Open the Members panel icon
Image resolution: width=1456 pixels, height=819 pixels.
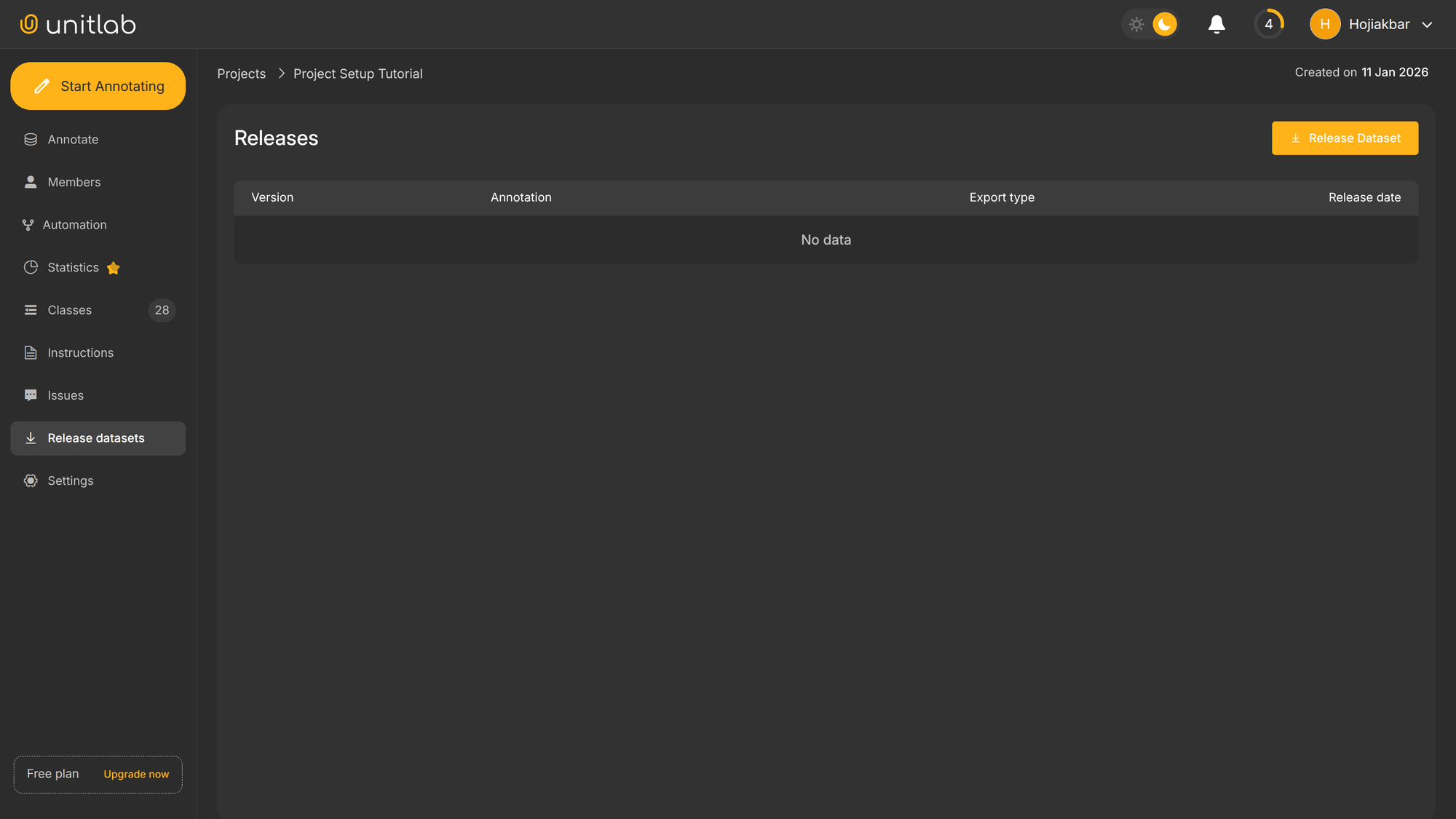(x=30, y=181)
